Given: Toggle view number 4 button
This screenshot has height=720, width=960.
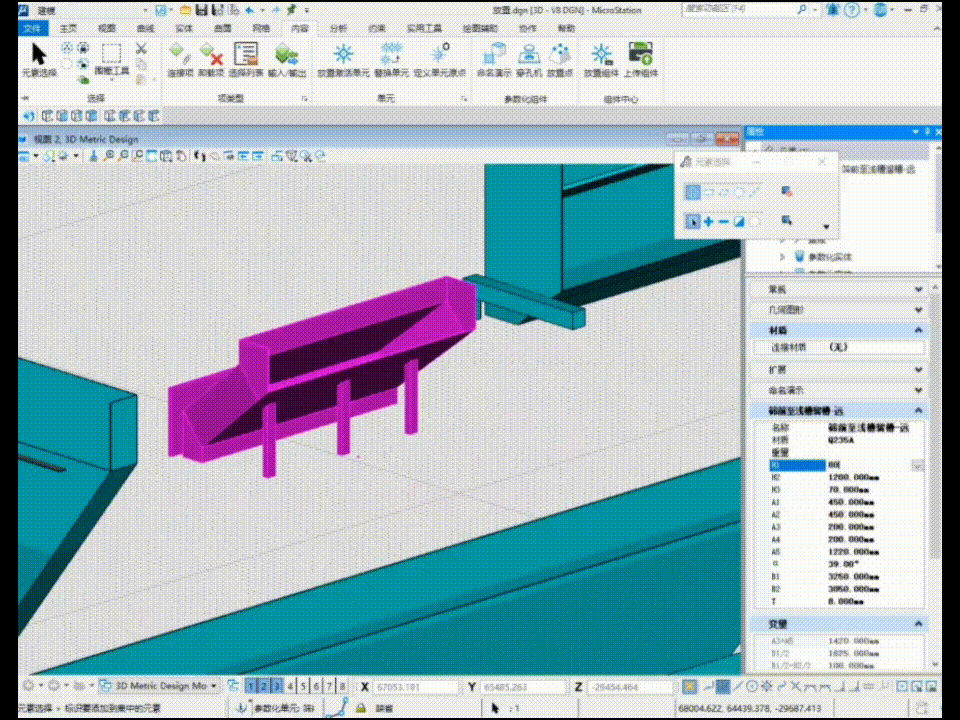Looking at the screenshot, I should pos(291,686).
